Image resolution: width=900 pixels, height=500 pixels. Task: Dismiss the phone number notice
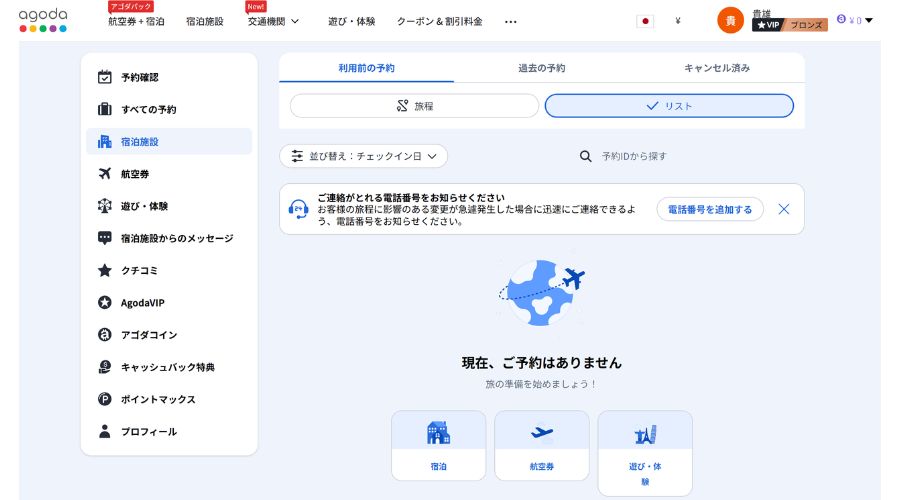click(x=783, y=209)
